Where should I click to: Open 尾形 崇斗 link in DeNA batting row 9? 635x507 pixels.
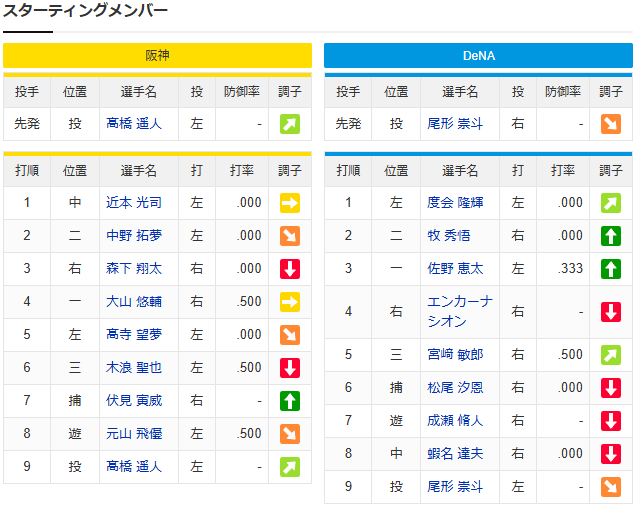455,486
